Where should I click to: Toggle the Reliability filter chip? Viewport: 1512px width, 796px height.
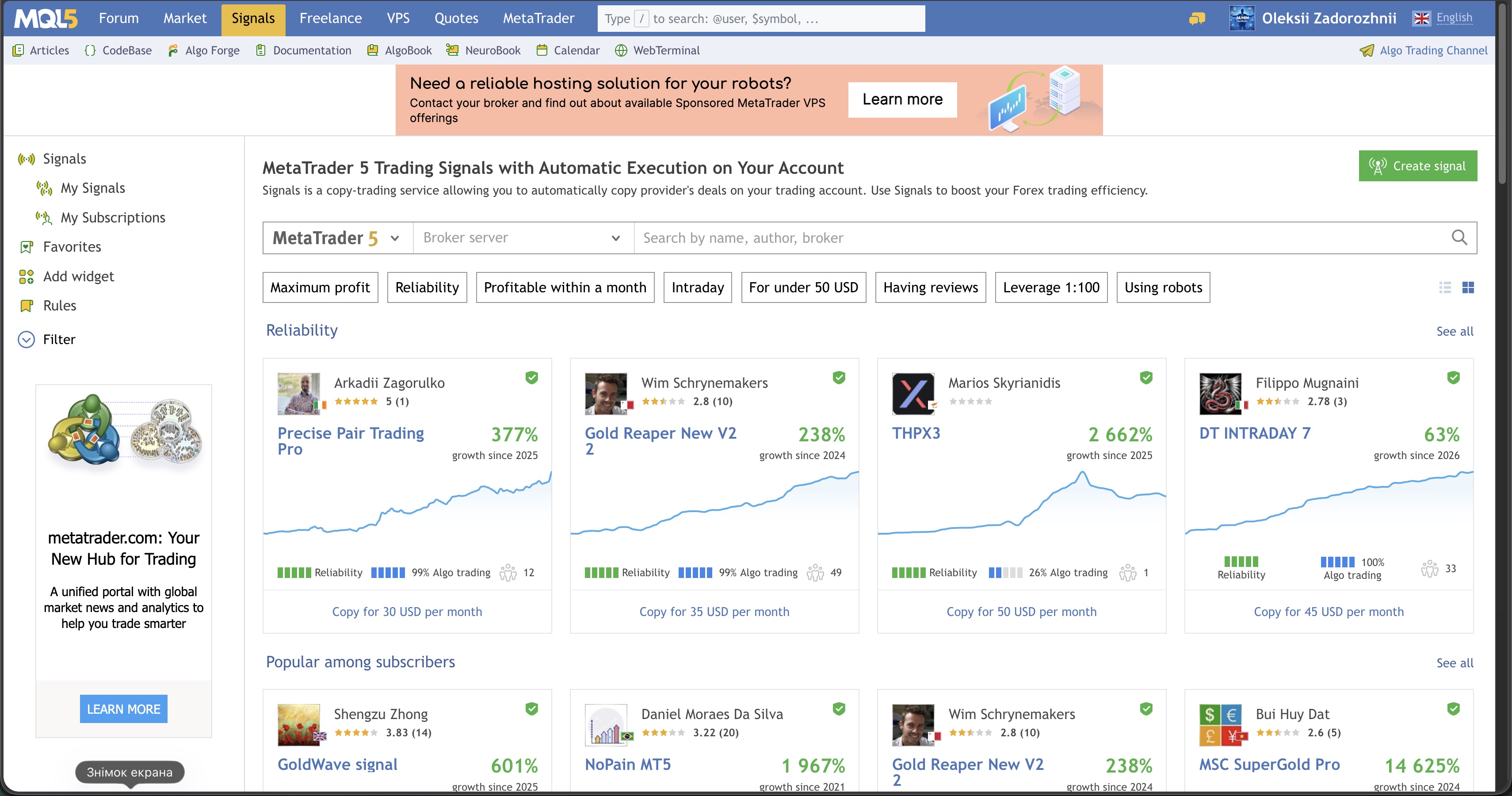tap(428, 287)
